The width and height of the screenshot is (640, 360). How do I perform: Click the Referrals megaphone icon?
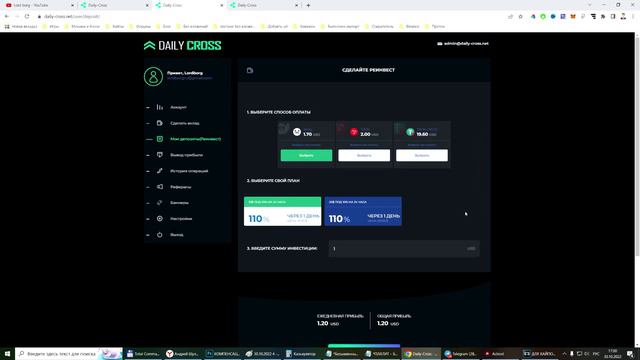click(x=160, y=187)
